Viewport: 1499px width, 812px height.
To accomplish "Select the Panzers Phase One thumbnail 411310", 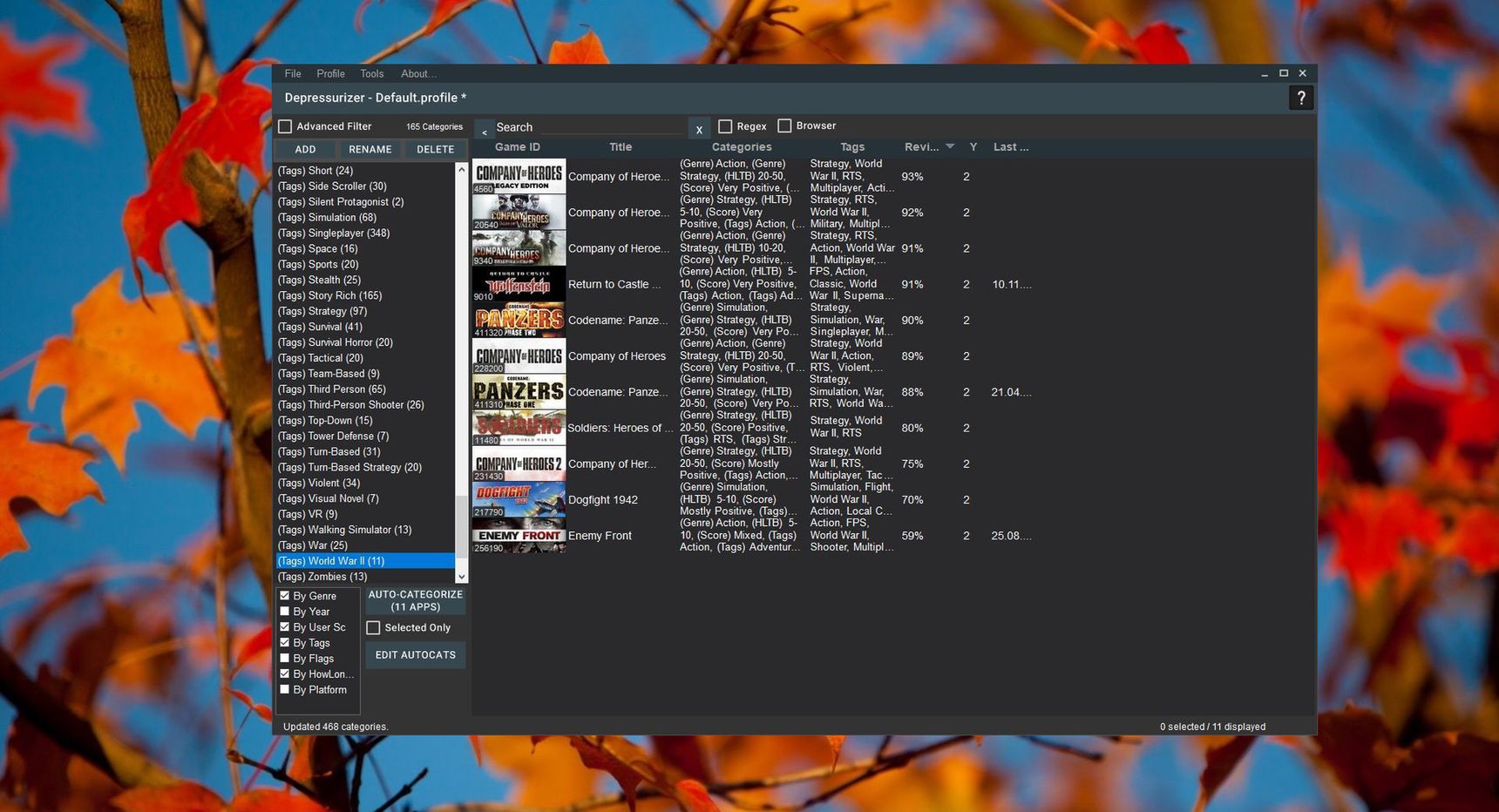I will pyautogui.click(x=519, y=392).
